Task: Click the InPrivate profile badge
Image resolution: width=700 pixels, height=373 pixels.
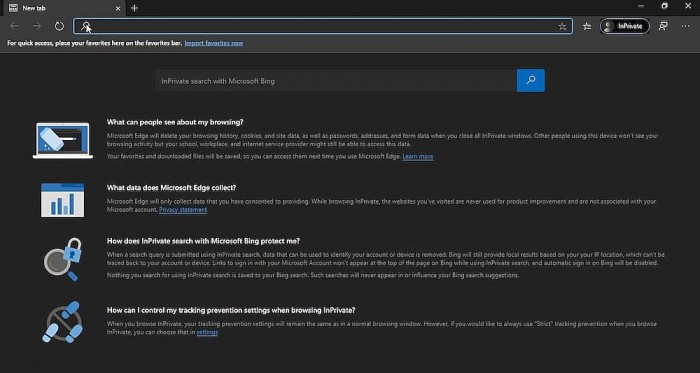Action: pyautogui.click(x=624, y=26)
